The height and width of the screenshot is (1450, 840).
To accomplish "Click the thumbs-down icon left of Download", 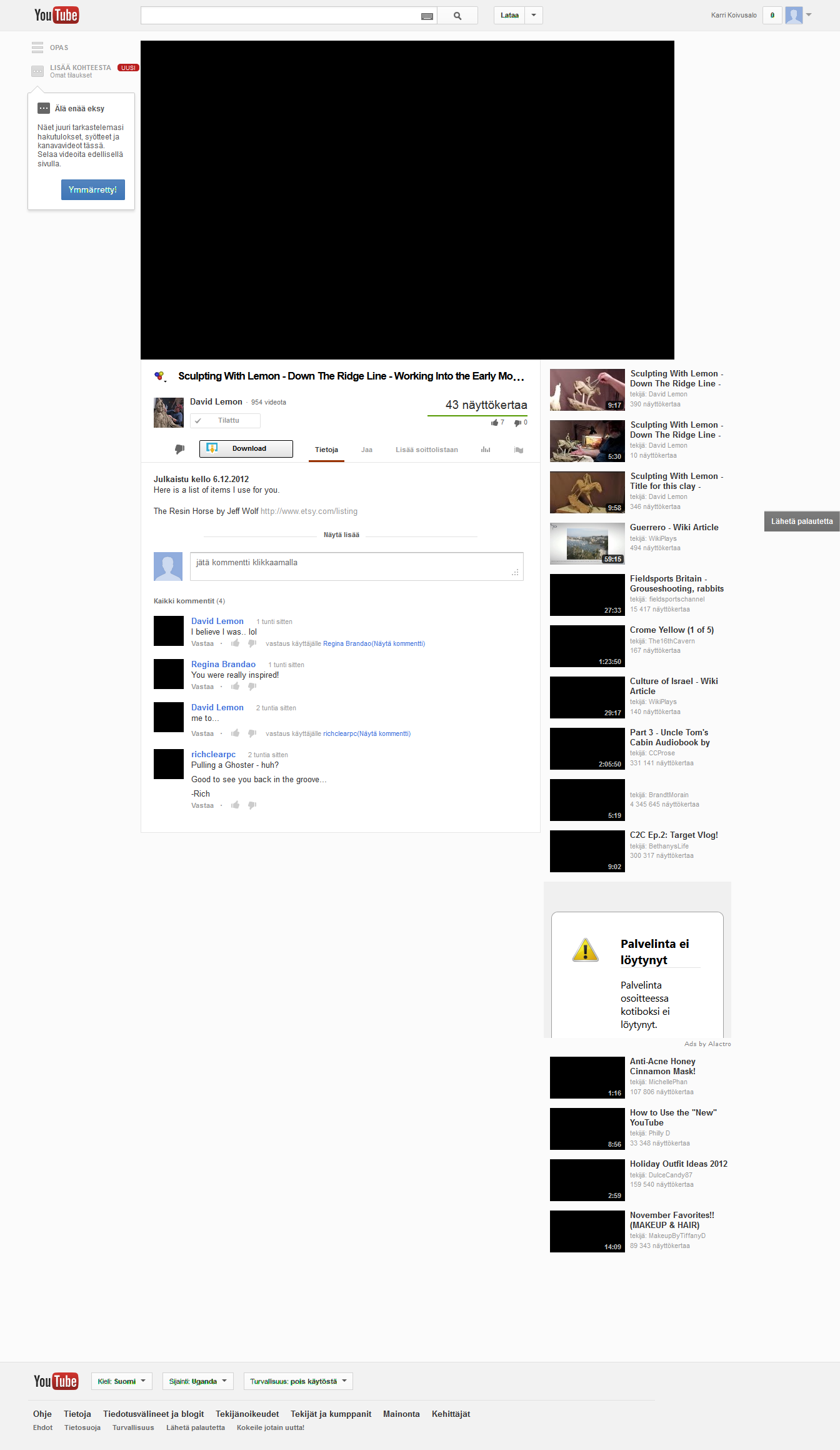I will tap(179, 449).
